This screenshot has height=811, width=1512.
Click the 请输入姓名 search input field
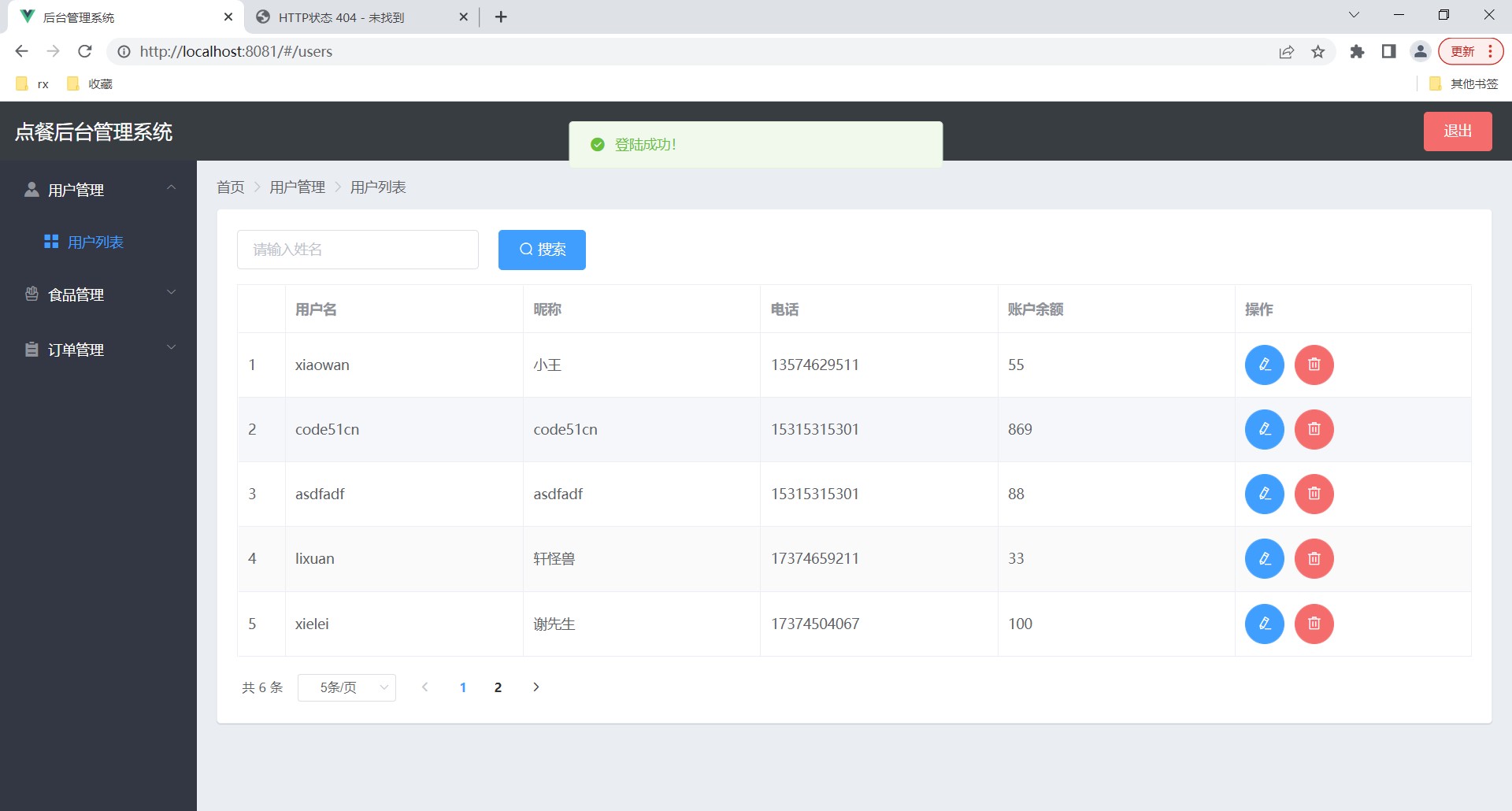pos(358,250)
